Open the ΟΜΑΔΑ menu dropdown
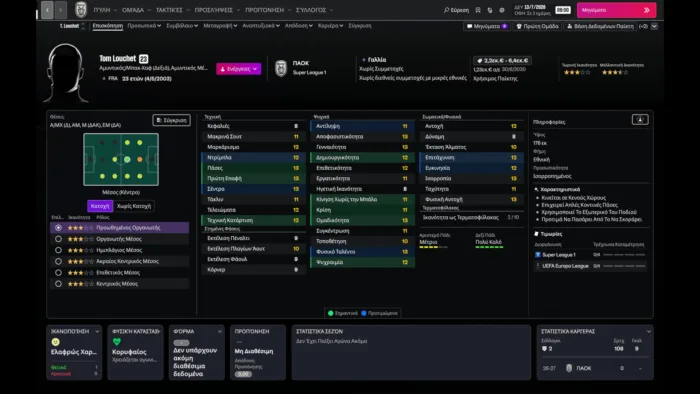700x394 pixels. pyautogui.click(x=136, y=10)
